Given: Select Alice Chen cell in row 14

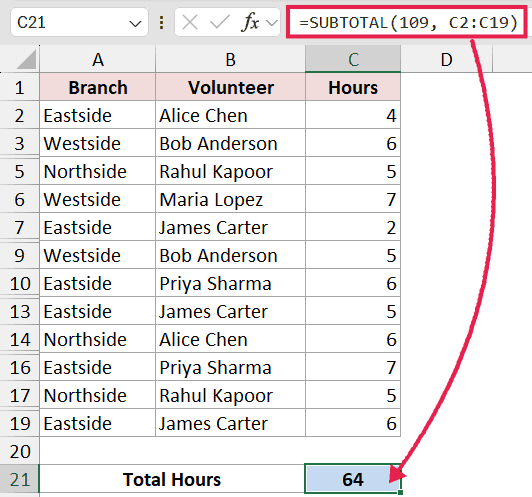Looking at the screenshot, I should (x=231, y=339).
